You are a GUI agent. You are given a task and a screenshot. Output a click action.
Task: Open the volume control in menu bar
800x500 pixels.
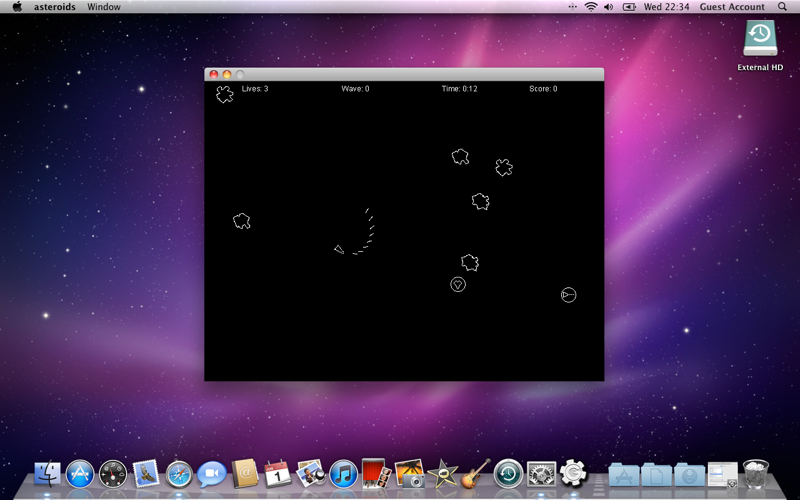click(x=608, y=7)
